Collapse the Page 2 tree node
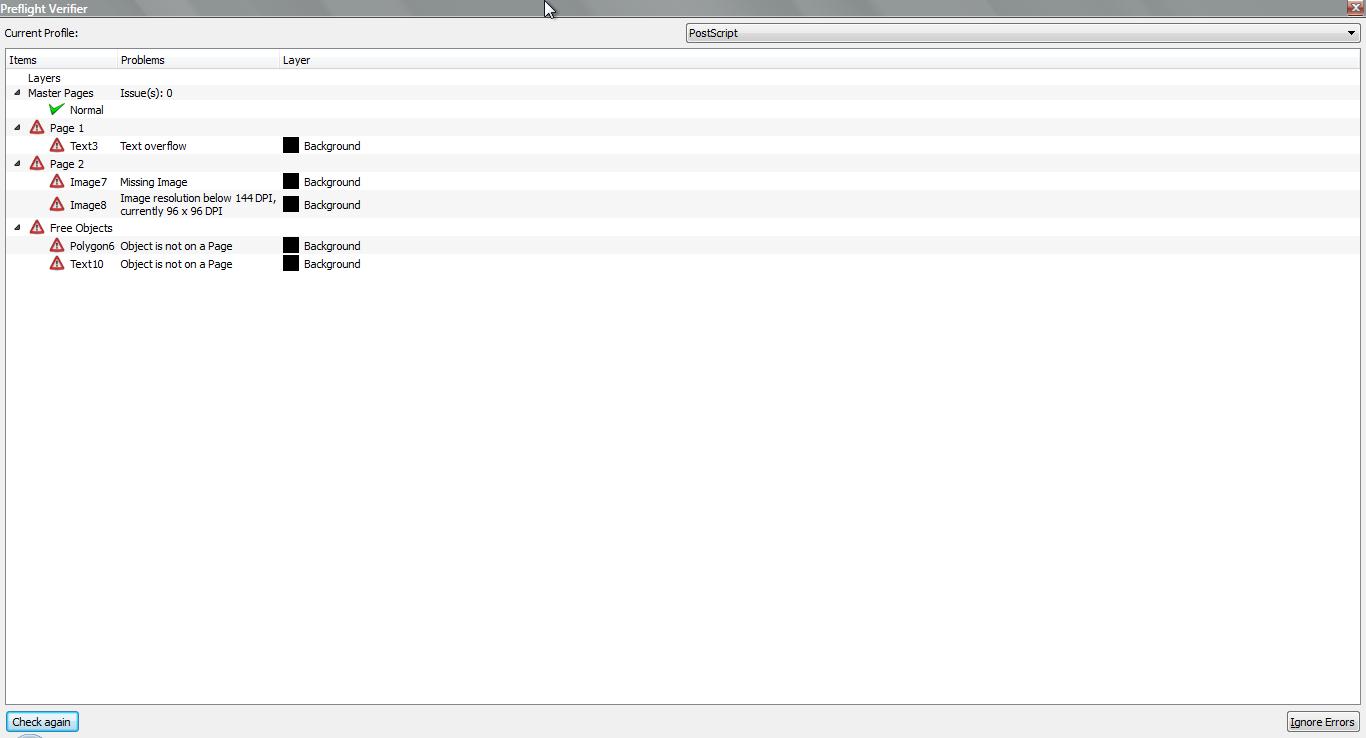 tap(17, 164)
